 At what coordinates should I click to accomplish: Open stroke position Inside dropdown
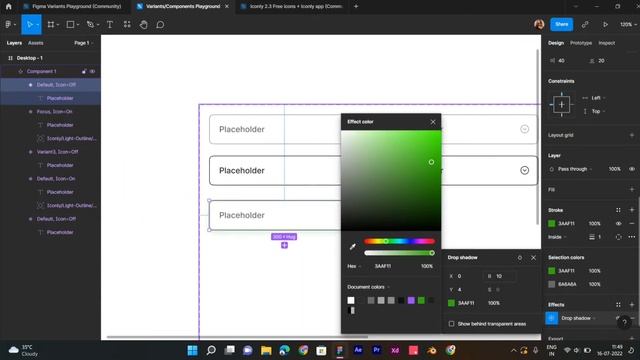pyautogui.click(x=557, y=237)
